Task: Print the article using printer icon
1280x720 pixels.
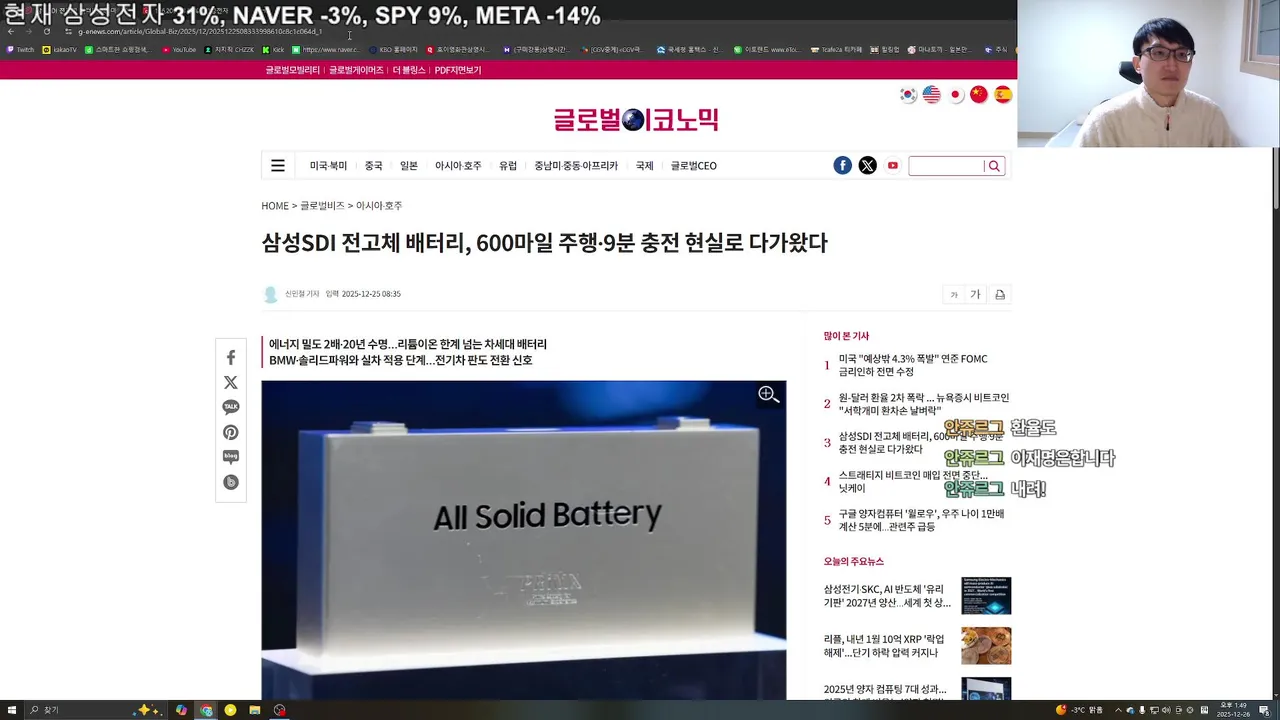Action: point(1000,295)
